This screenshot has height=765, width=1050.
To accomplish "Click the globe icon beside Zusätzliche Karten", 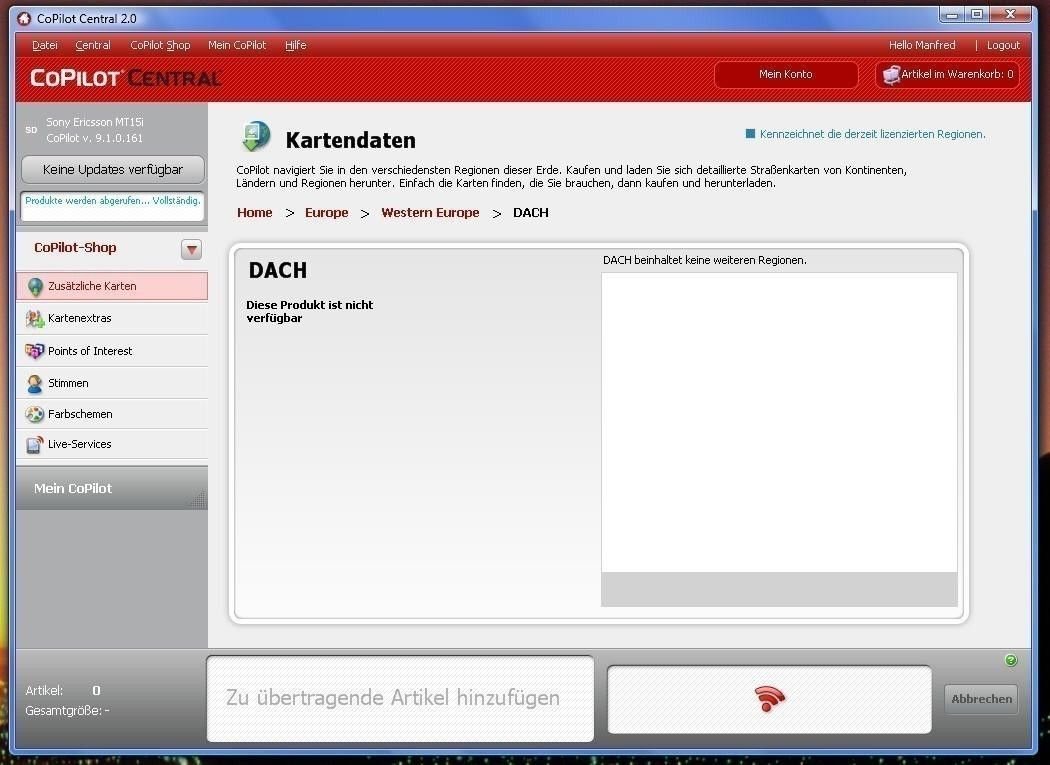I will [x=35, y=287].
